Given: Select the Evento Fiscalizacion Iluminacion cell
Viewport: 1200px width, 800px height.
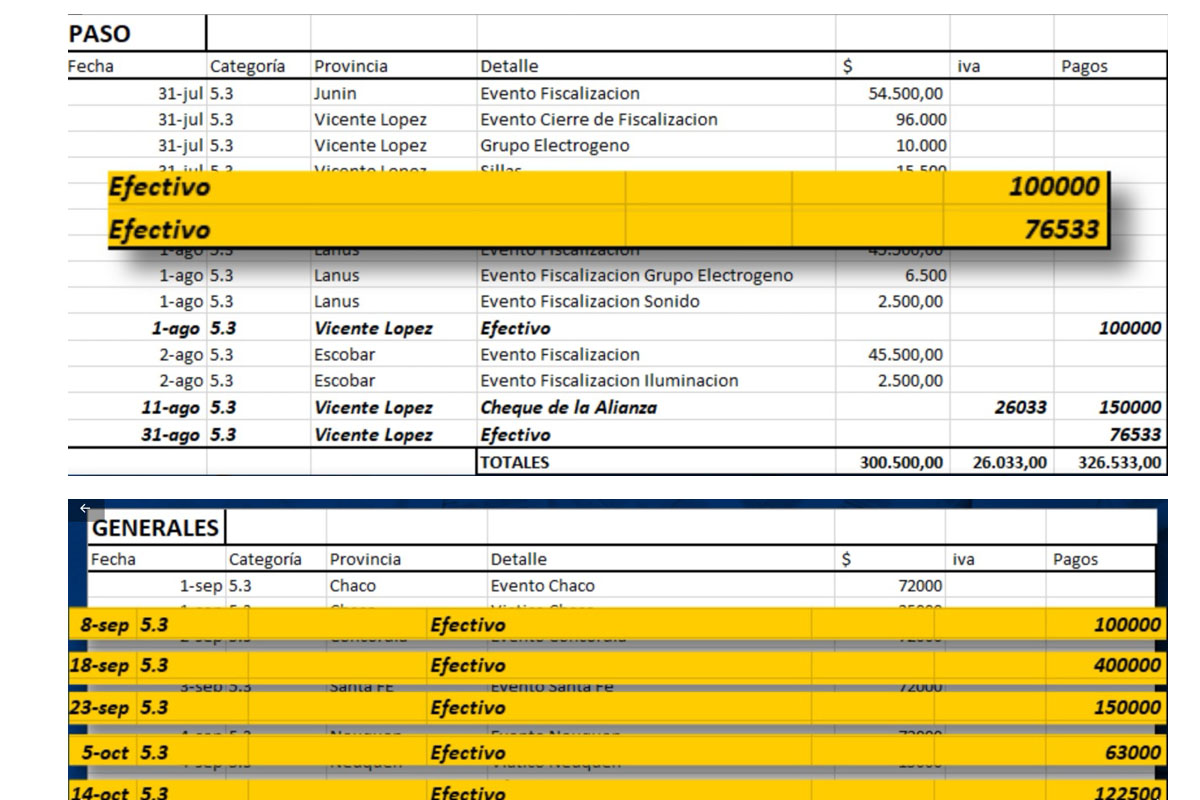Looking at the screenshot, I should pos(609,380).
